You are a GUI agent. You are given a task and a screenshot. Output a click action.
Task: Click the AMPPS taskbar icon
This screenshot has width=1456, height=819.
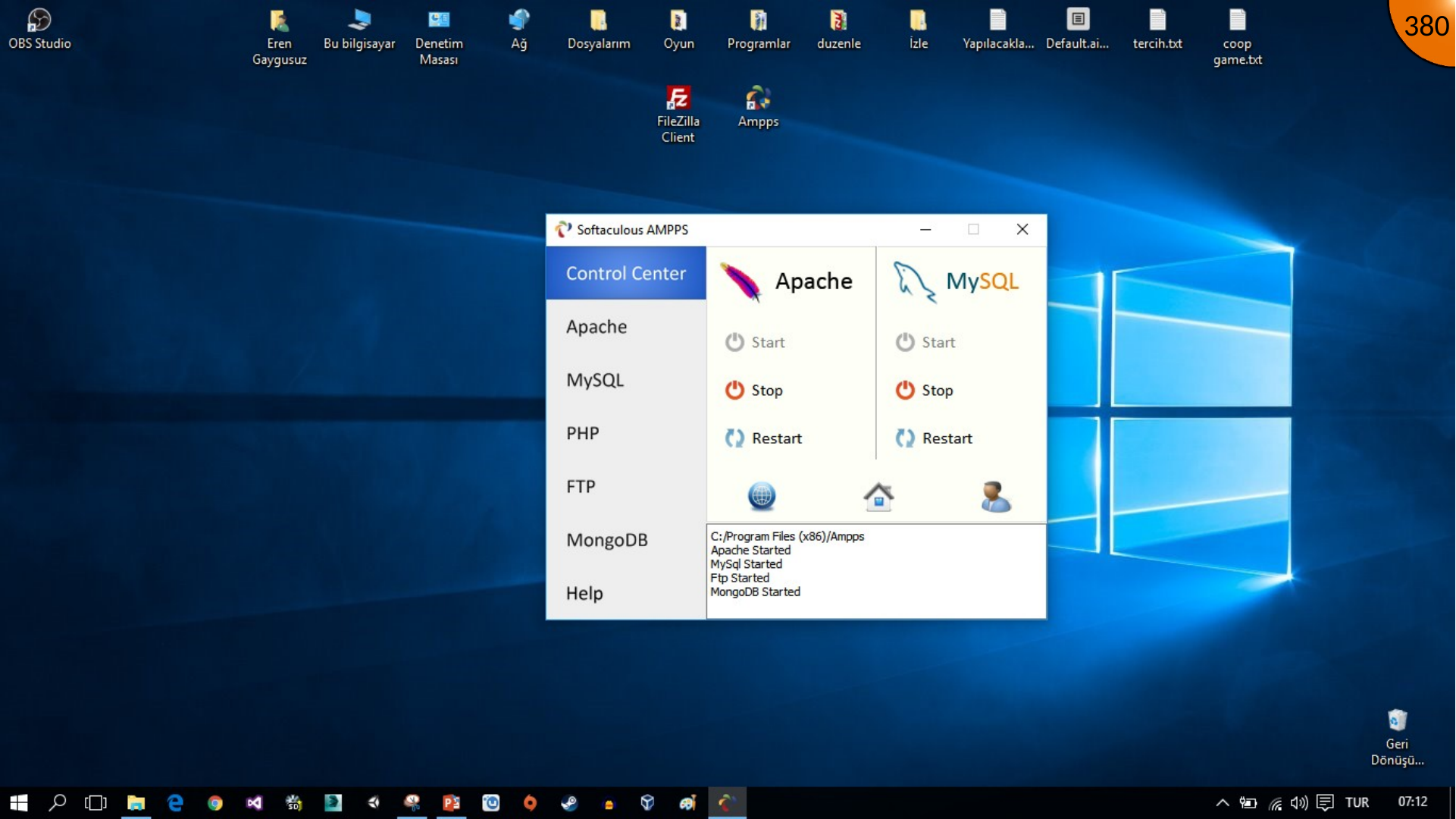point(727,802)
